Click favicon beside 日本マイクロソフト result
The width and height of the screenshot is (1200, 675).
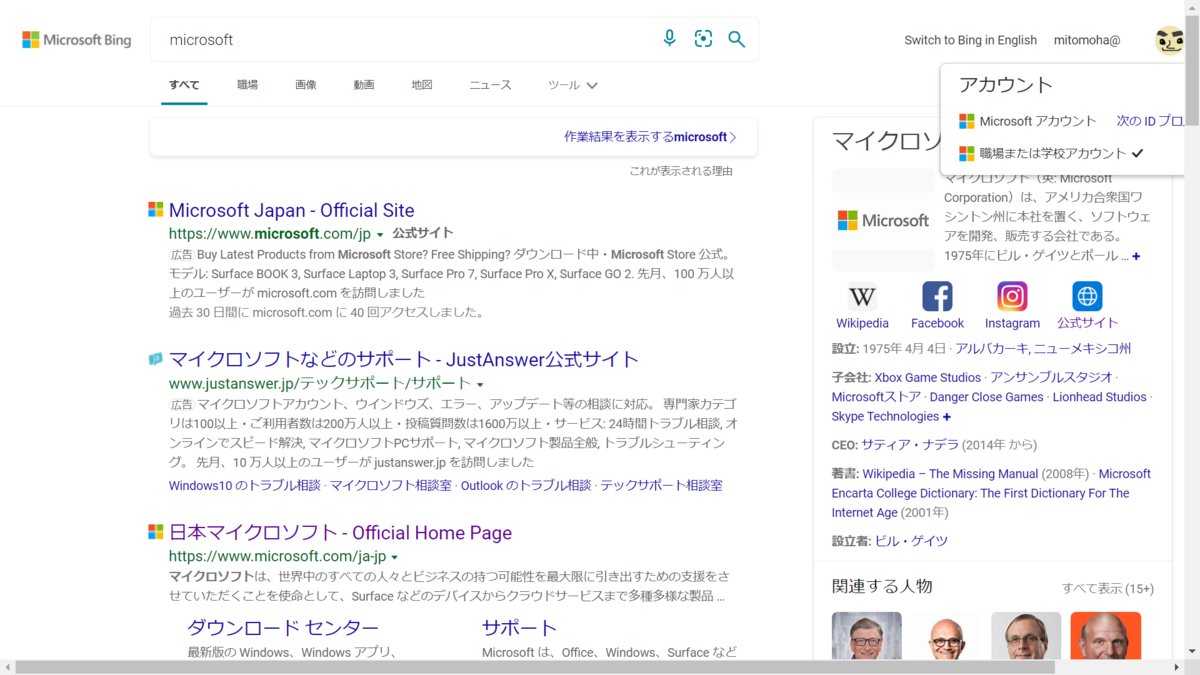(x=156, y=532)
